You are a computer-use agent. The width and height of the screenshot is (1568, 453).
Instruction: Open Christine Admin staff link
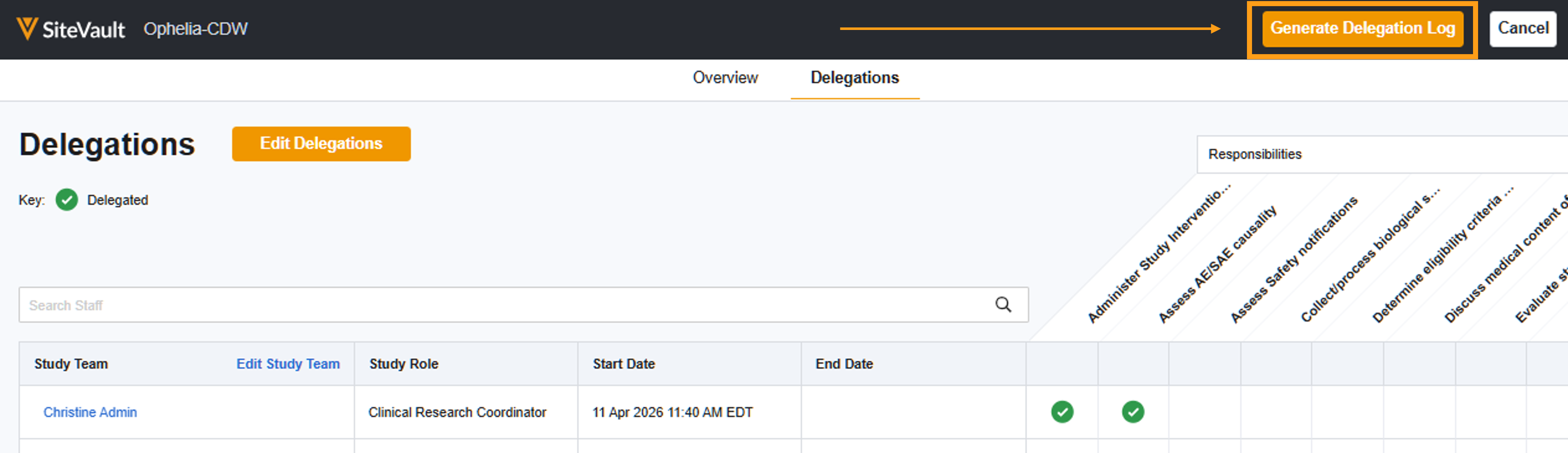90,411
